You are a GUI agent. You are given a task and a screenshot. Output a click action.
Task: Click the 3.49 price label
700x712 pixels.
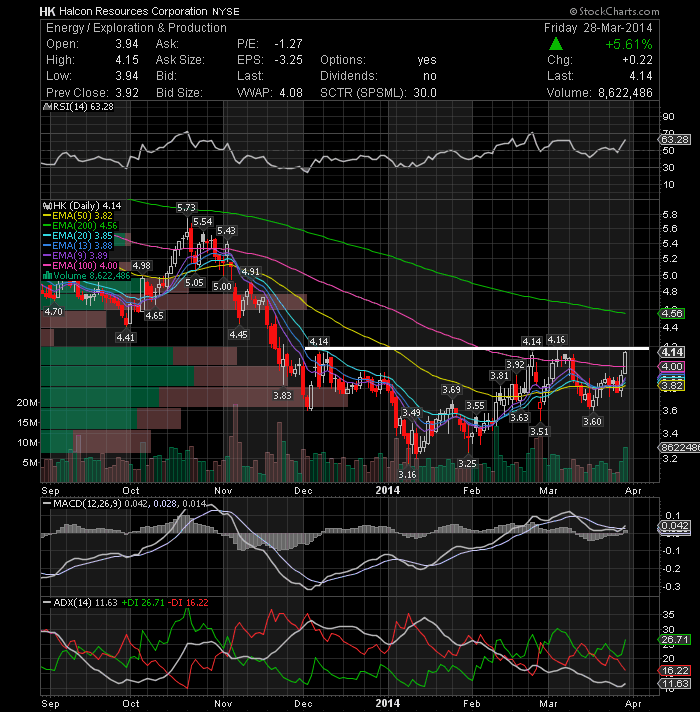click(x=411, y=412)
